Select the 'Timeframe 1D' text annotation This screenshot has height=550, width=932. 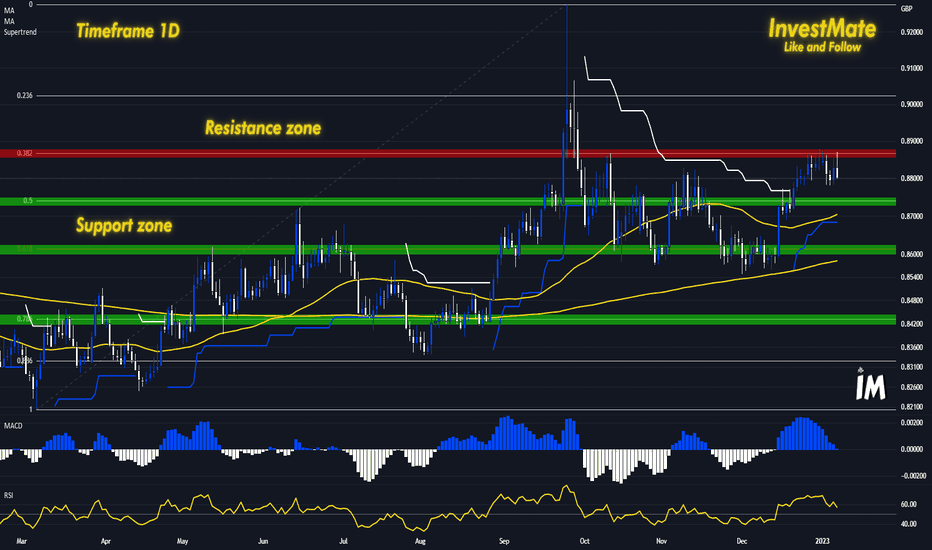click(128, 31)
